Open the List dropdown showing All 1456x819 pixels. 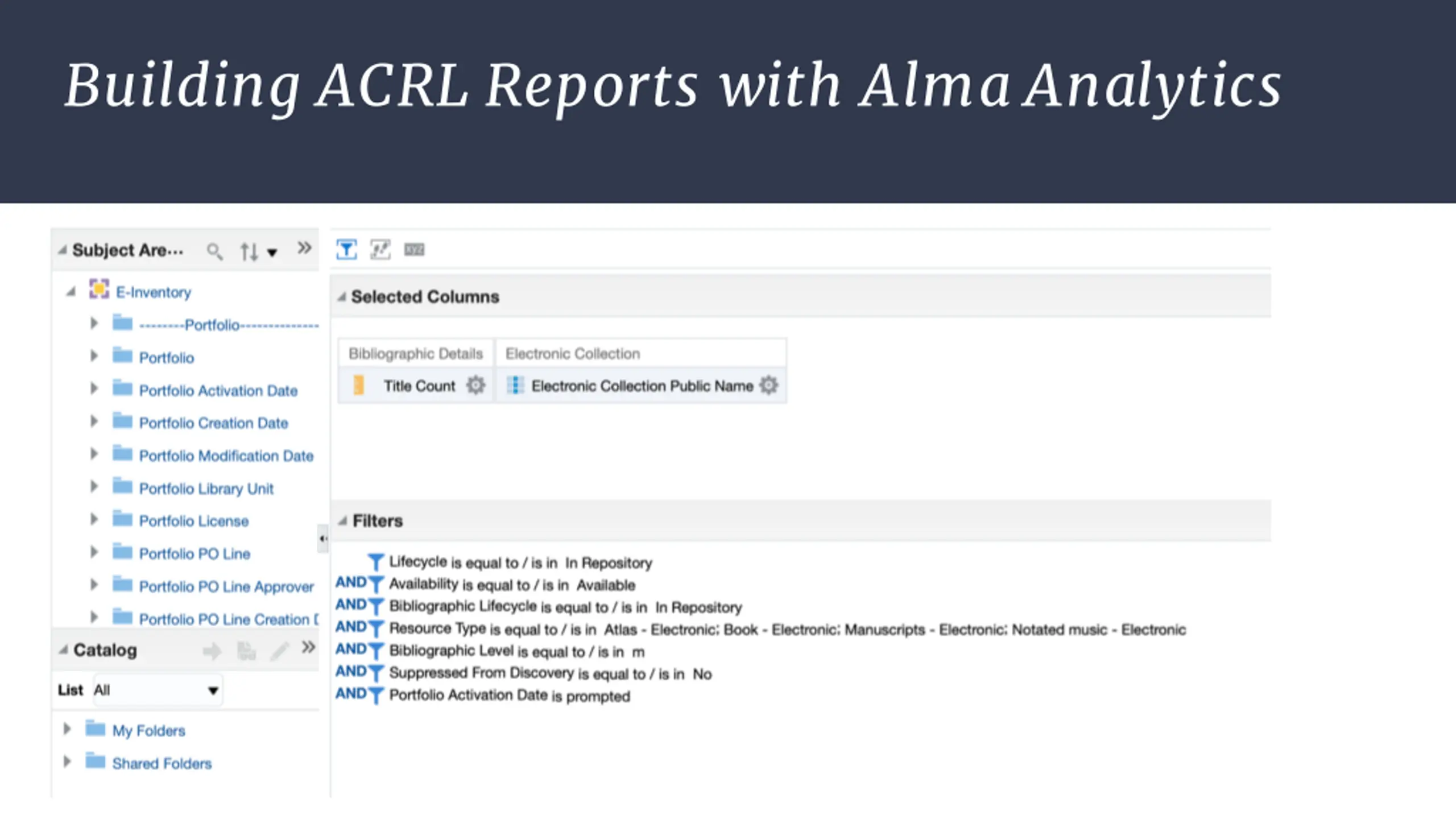click(x=158, y=690)
